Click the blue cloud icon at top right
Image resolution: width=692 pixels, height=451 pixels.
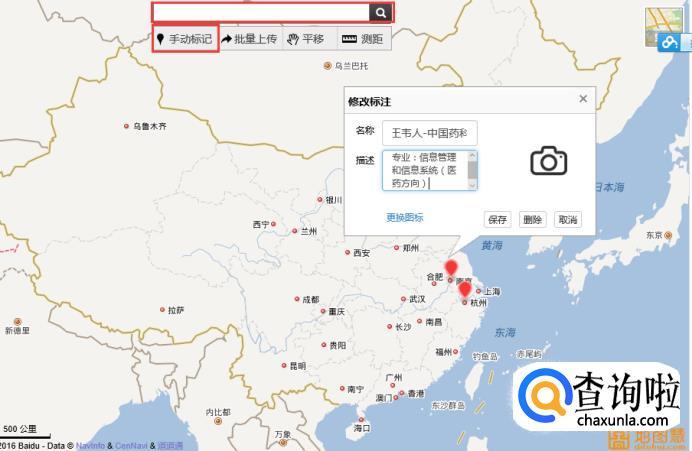tap(669, 43)
